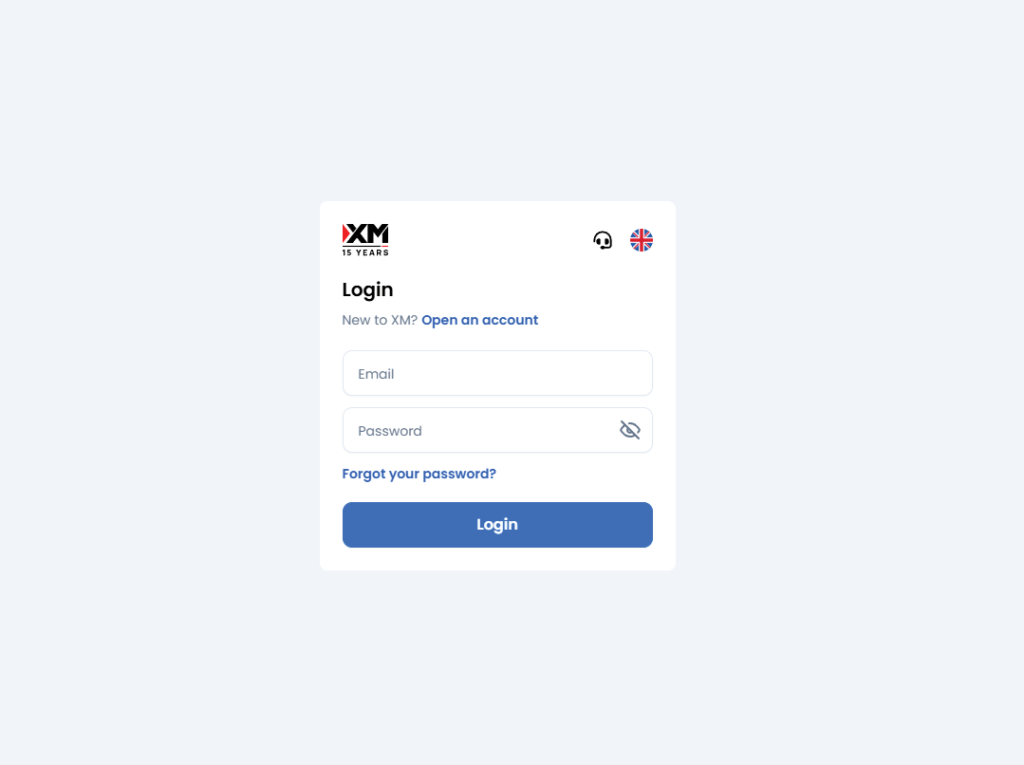This screenshot has width=1024, height=765.
Task: Follow the "Open an account" link
Action: 480,320
